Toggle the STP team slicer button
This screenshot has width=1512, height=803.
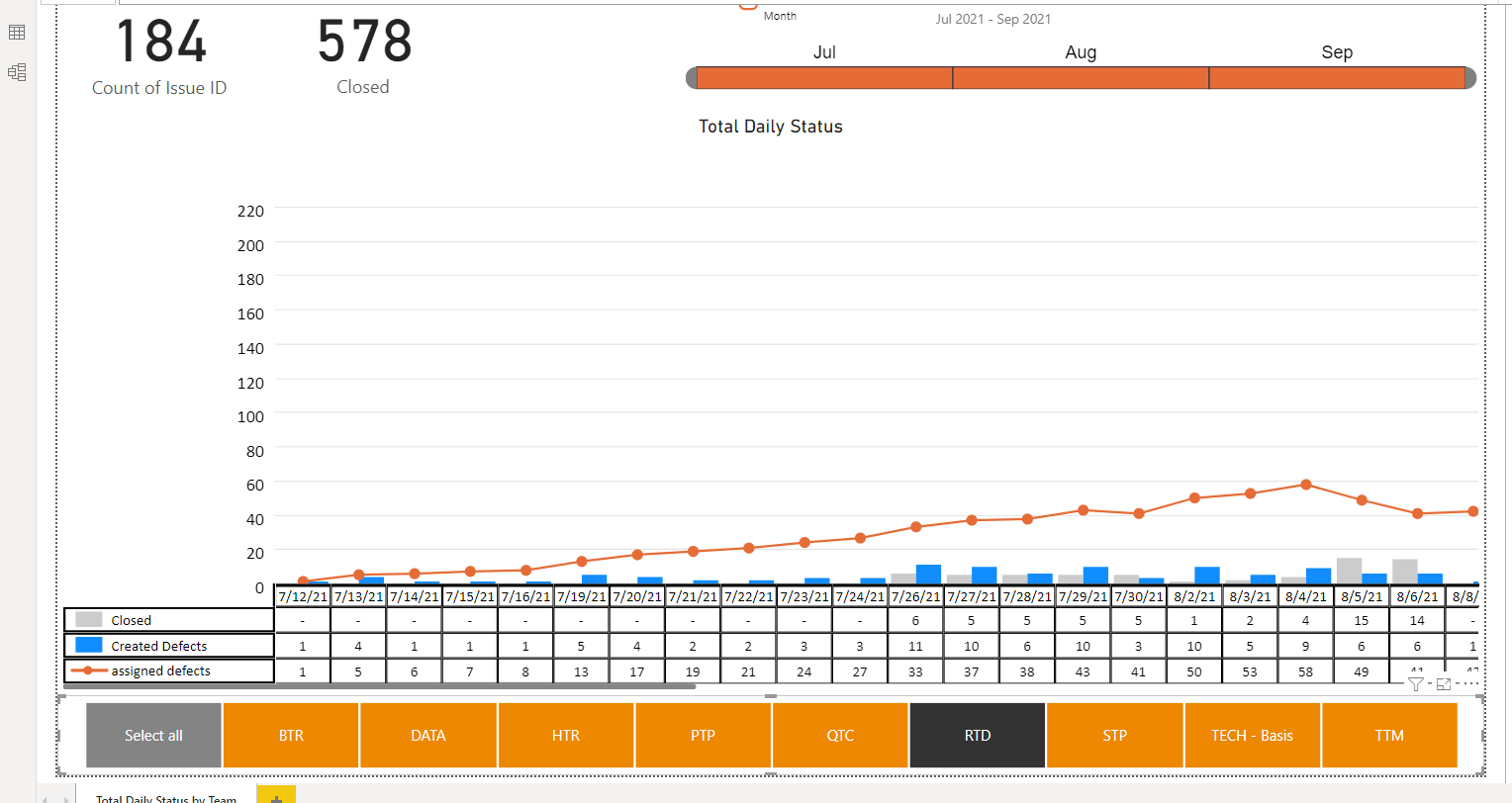[x=1115, y=735]
